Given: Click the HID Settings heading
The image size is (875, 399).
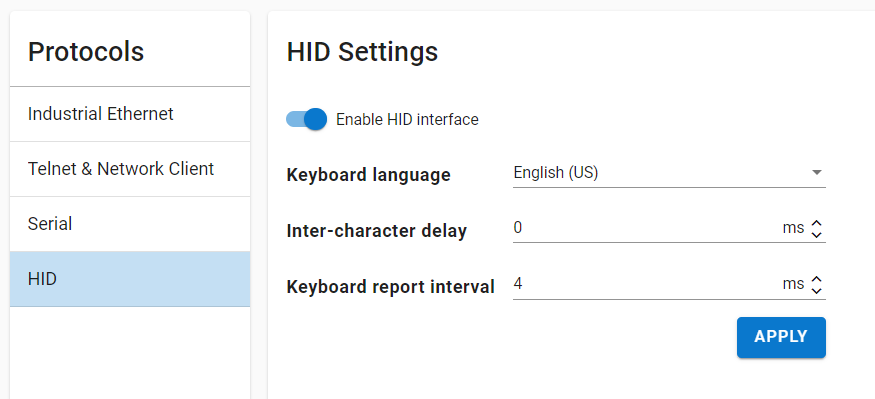Looking at the screenshot, I should click(362, 52).
